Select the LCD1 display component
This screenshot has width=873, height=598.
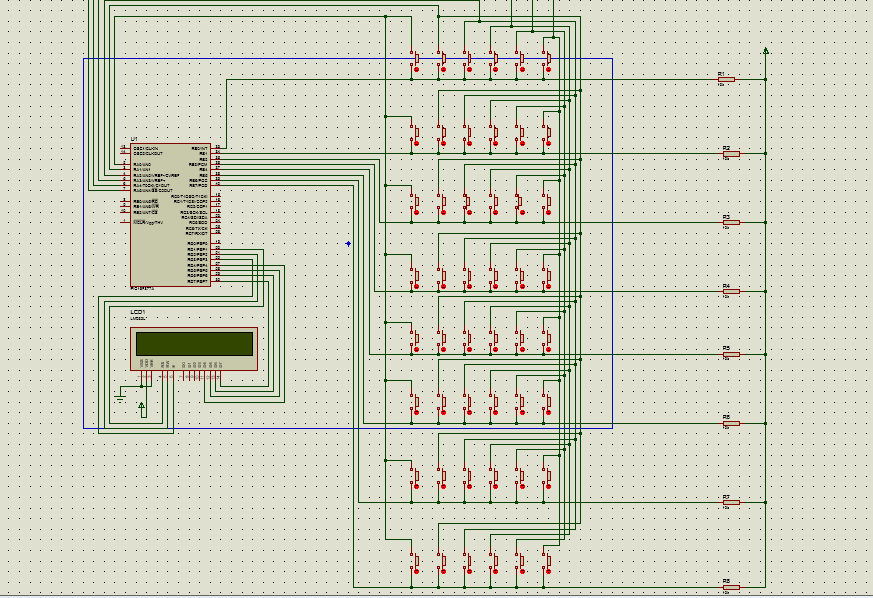pyautogui.click(x=194, y=349)
